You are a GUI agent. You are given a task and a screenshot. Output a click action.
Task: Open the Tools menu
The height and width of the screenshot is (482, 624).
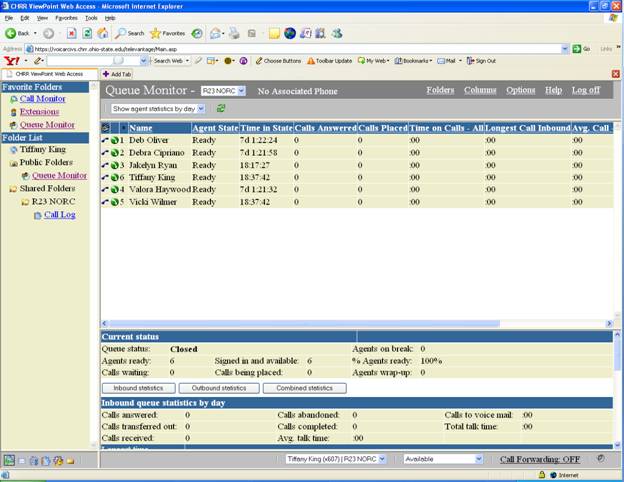(x=91, y=18)
